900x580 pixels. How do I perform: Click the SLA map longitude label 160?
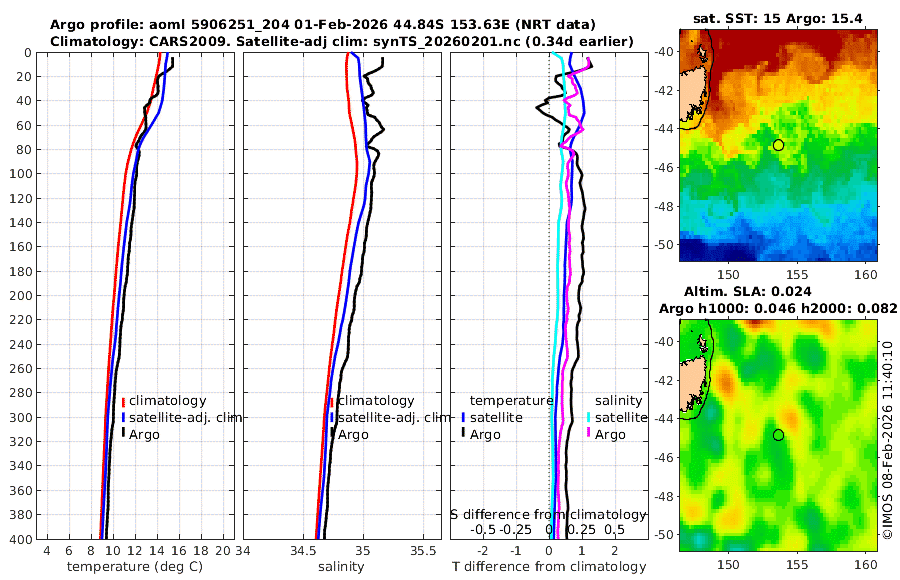[866, 565]
